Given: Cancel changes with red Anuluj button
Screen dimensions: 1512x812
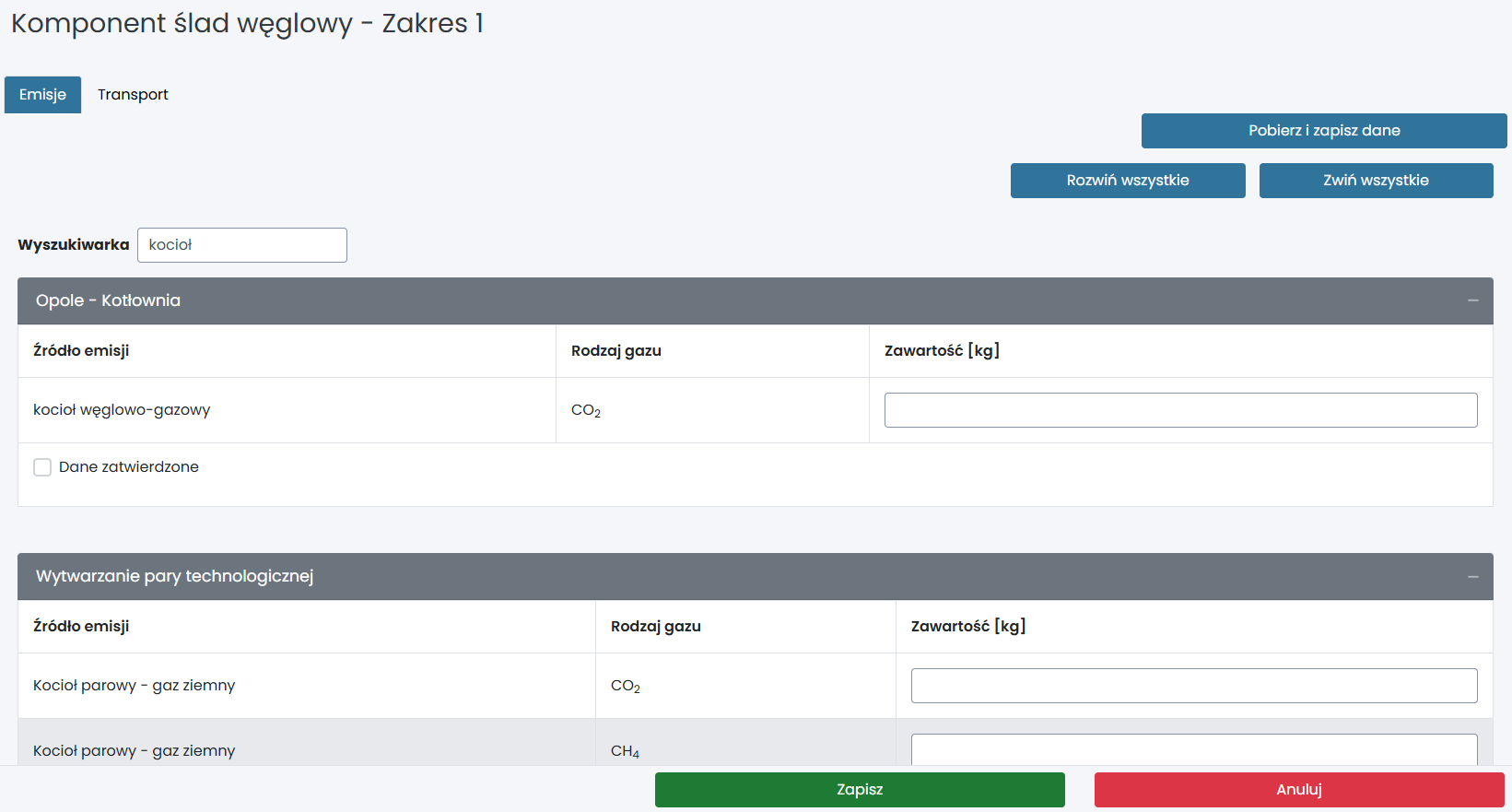Looking at the screenshot, I should pos(1298,790).
